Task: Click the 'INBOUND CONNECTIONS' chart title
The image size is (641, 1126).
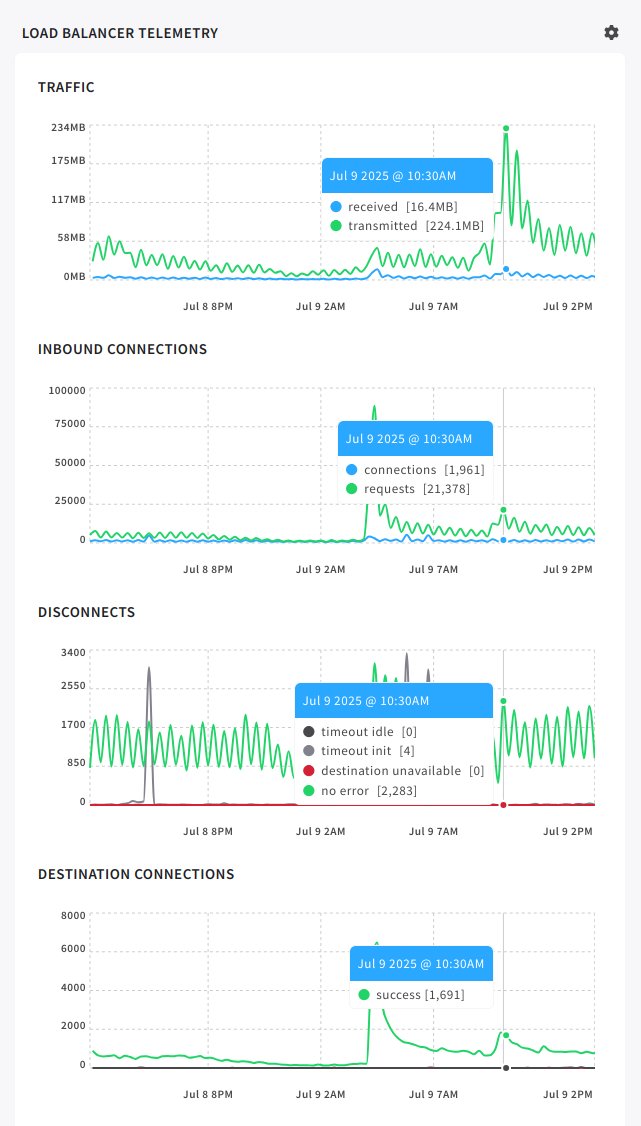Action: click(122, 349)
